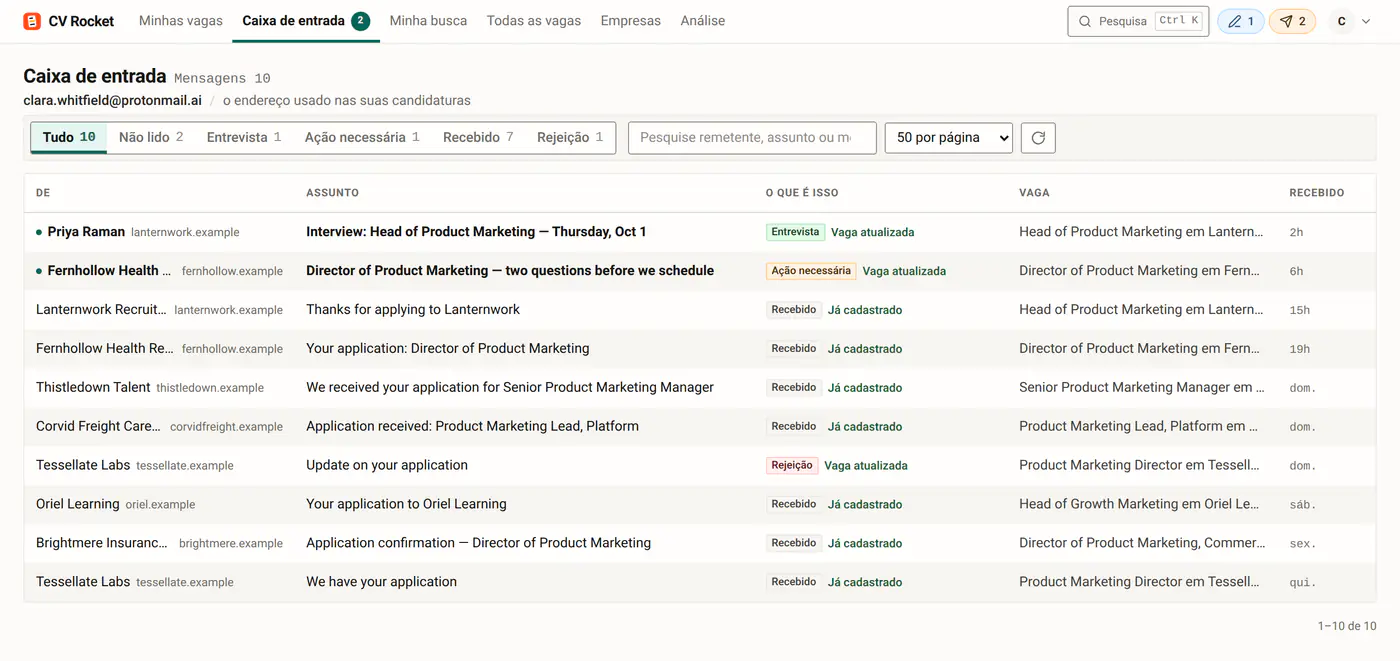Open the user avatar C
Image resolution: width=1400 pixels, height=661 pixels.
coord(1341,21)
